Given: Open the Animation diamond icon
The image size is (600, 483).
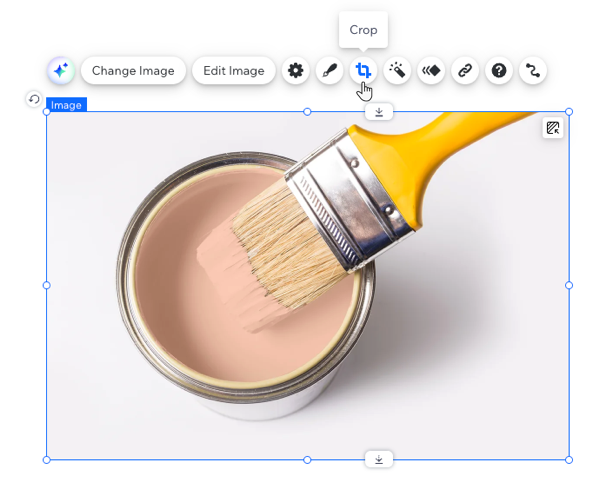Looking at the screenshot, I should (x=431, y=70).
